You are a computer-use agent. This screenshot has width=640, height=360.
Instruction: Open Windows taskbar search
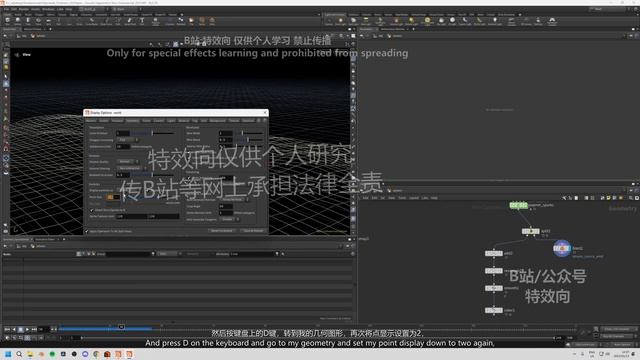tap(19, 354)
